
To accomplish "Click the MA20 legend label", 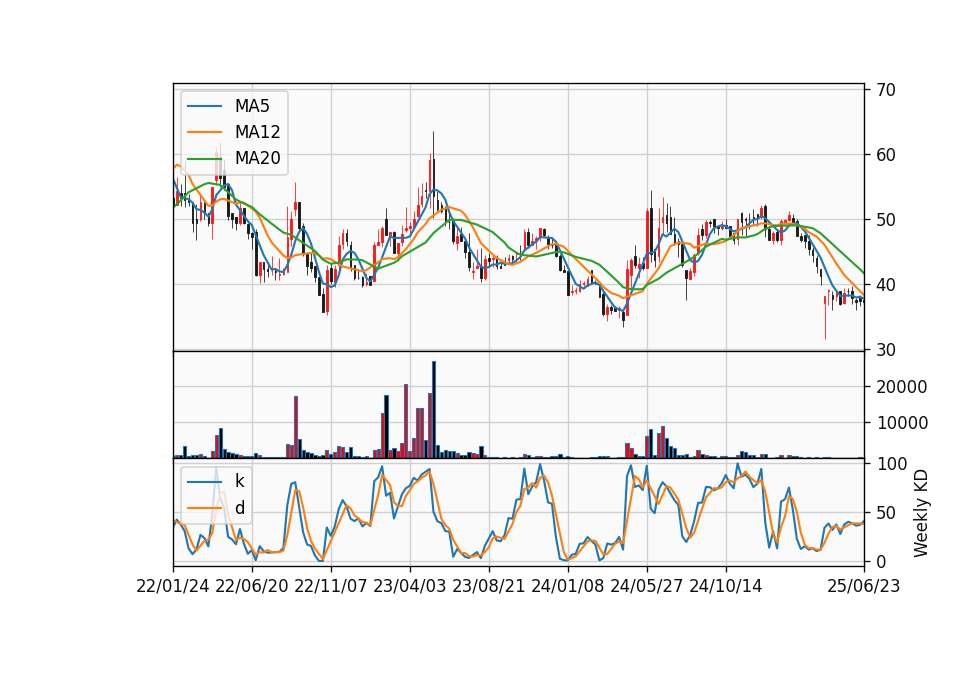I will pos(257,158).
